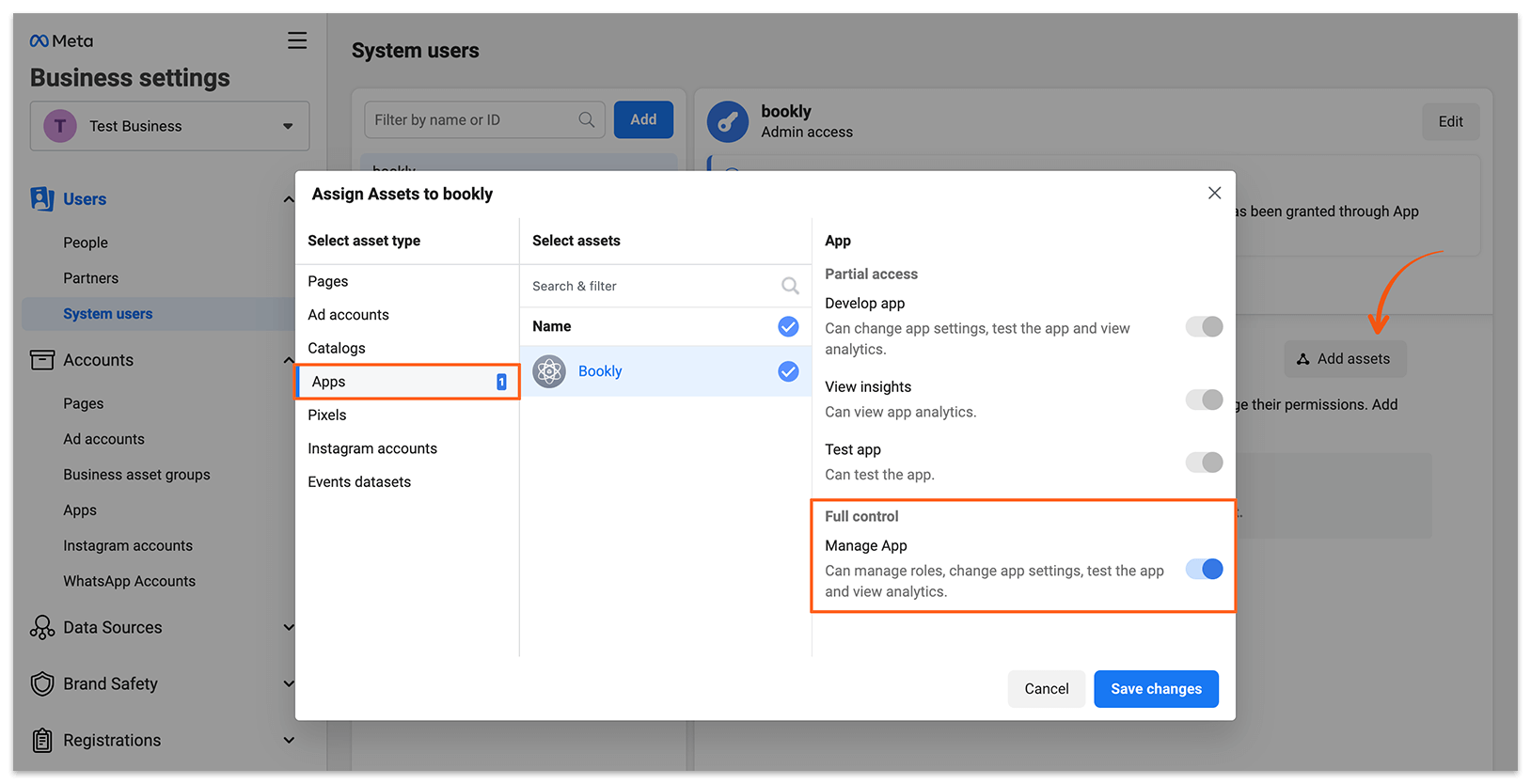The width and height of the screenshot is (1531, 784).
Task: Click the Add system user button
Action: pyautogui.click(x=643, y=119)
